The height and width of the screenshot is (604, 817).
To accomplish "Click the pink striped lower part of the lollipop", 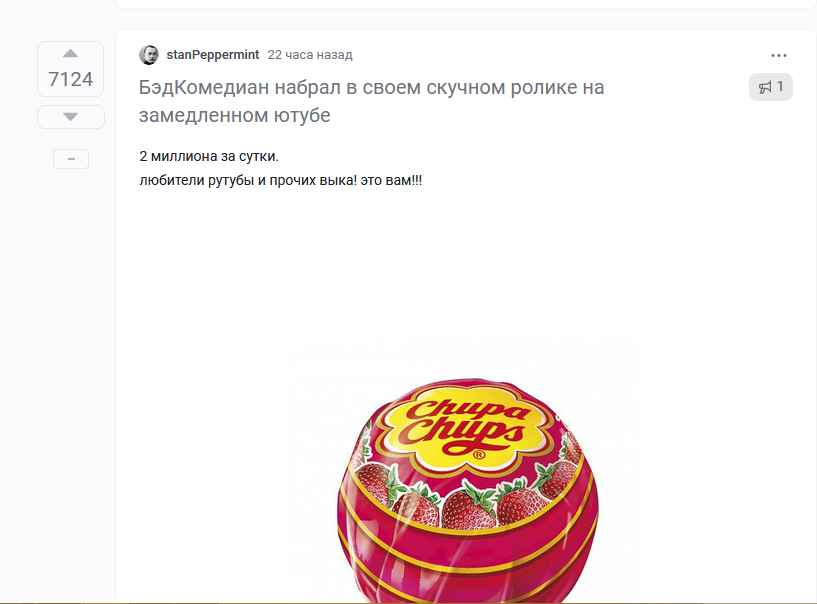I will (x=467, y=563).
